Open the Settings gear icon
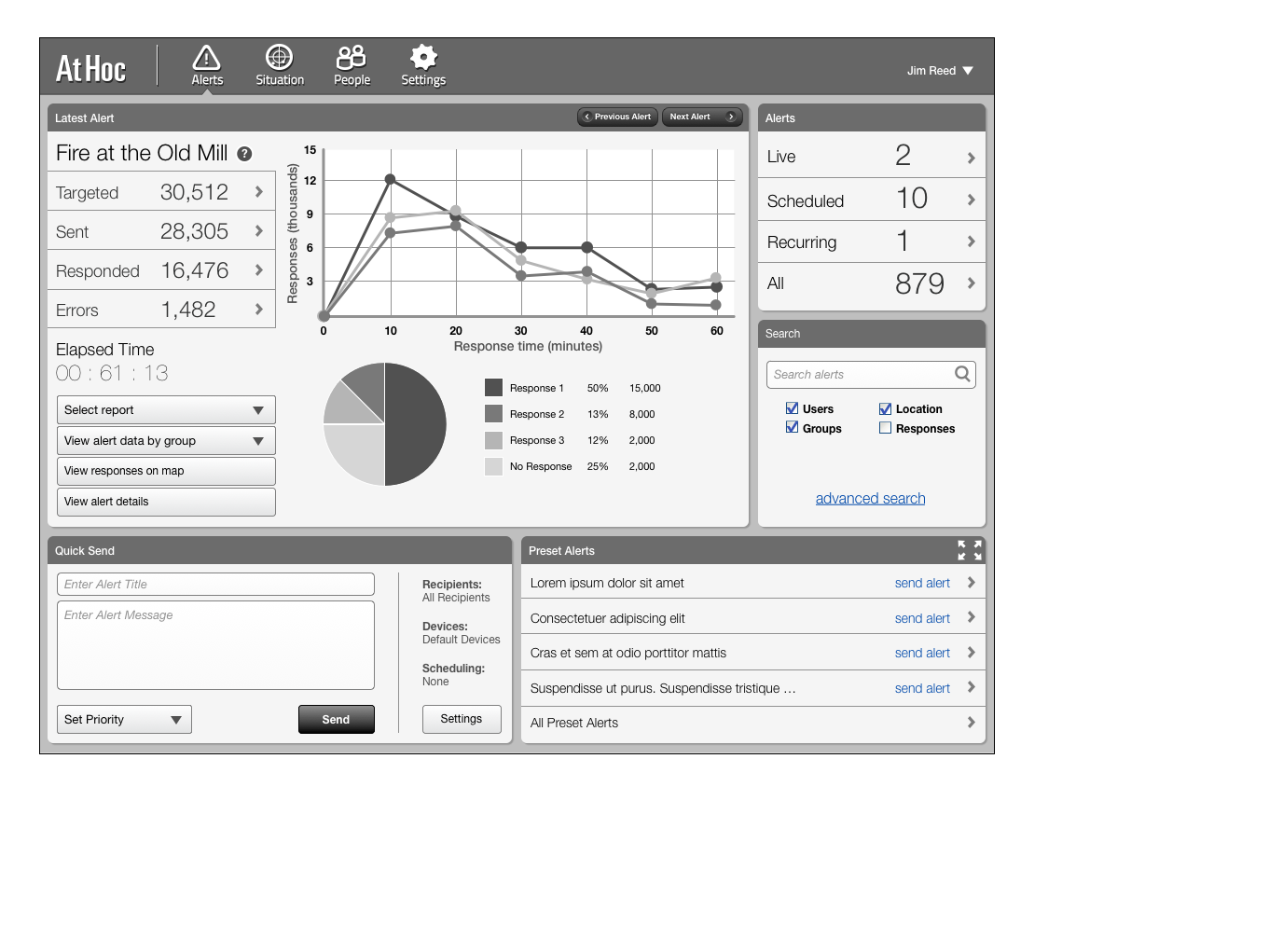The width and height of the screenshot is (1269, 952). (423, 58)
